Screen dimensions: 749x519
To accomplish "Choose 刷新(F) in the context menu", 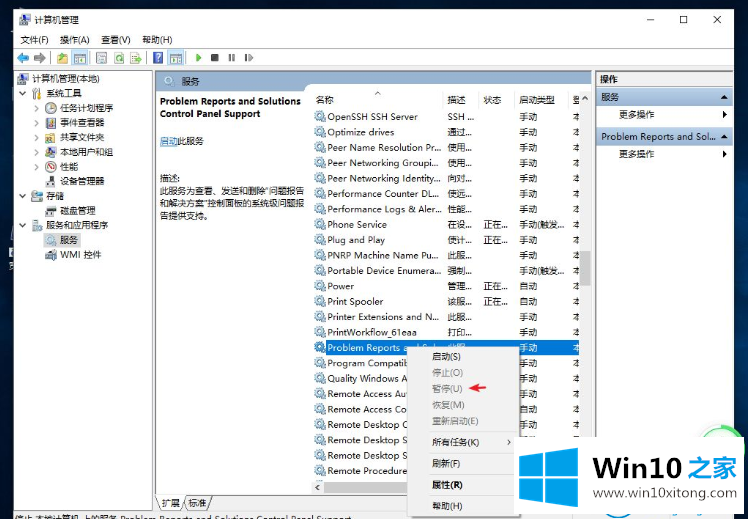I will 446,463.
